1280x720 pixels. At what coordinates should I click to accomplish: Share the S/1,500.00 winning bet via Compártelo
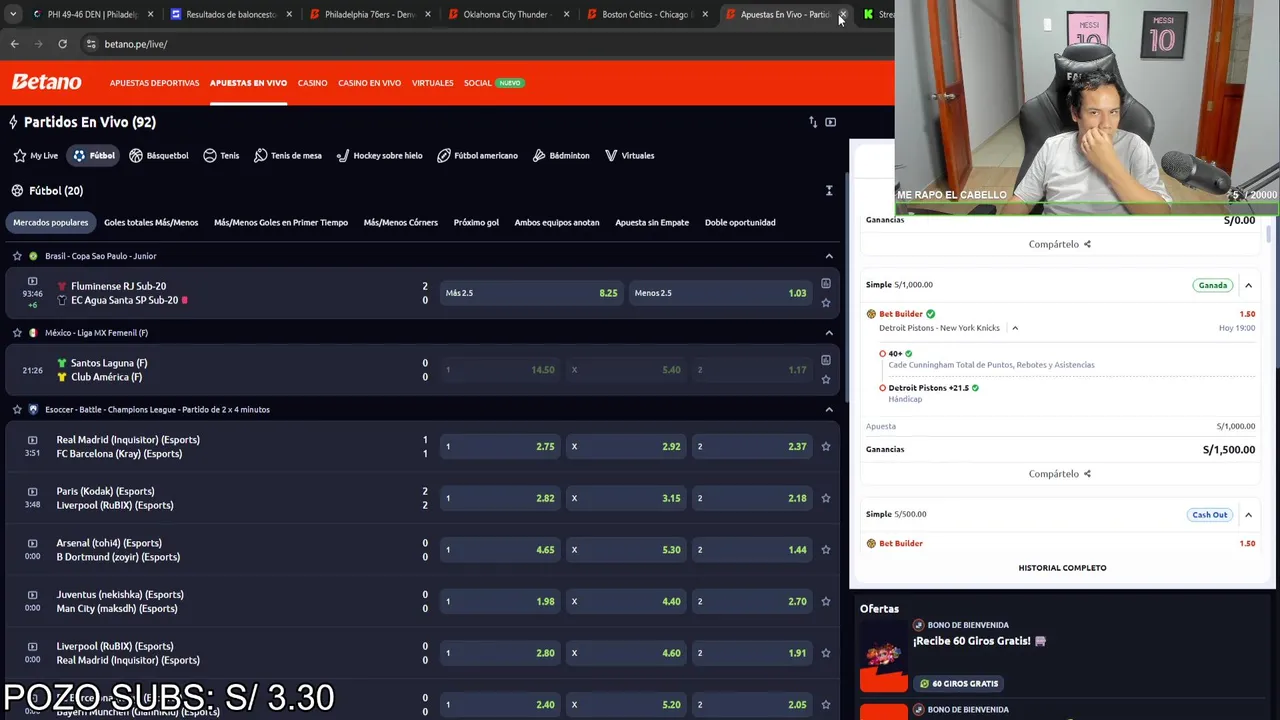point(1059,474)
